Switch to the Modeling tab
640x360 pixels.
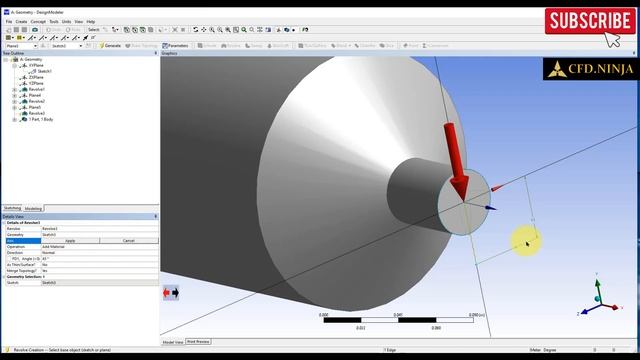point(33,209)
